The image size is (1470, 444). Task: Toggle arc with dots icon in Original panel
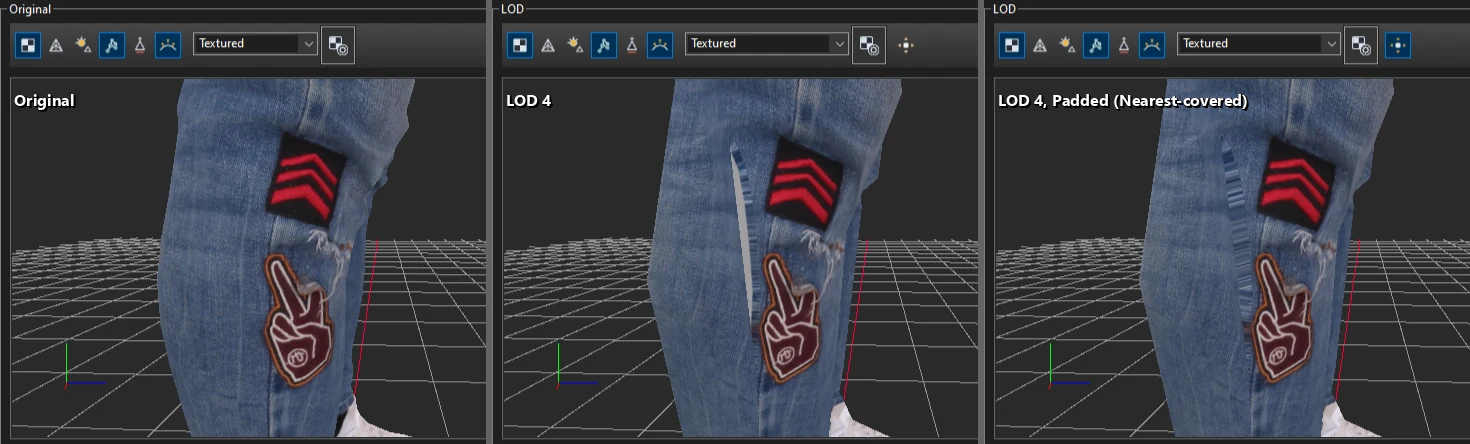coord(168,45)
